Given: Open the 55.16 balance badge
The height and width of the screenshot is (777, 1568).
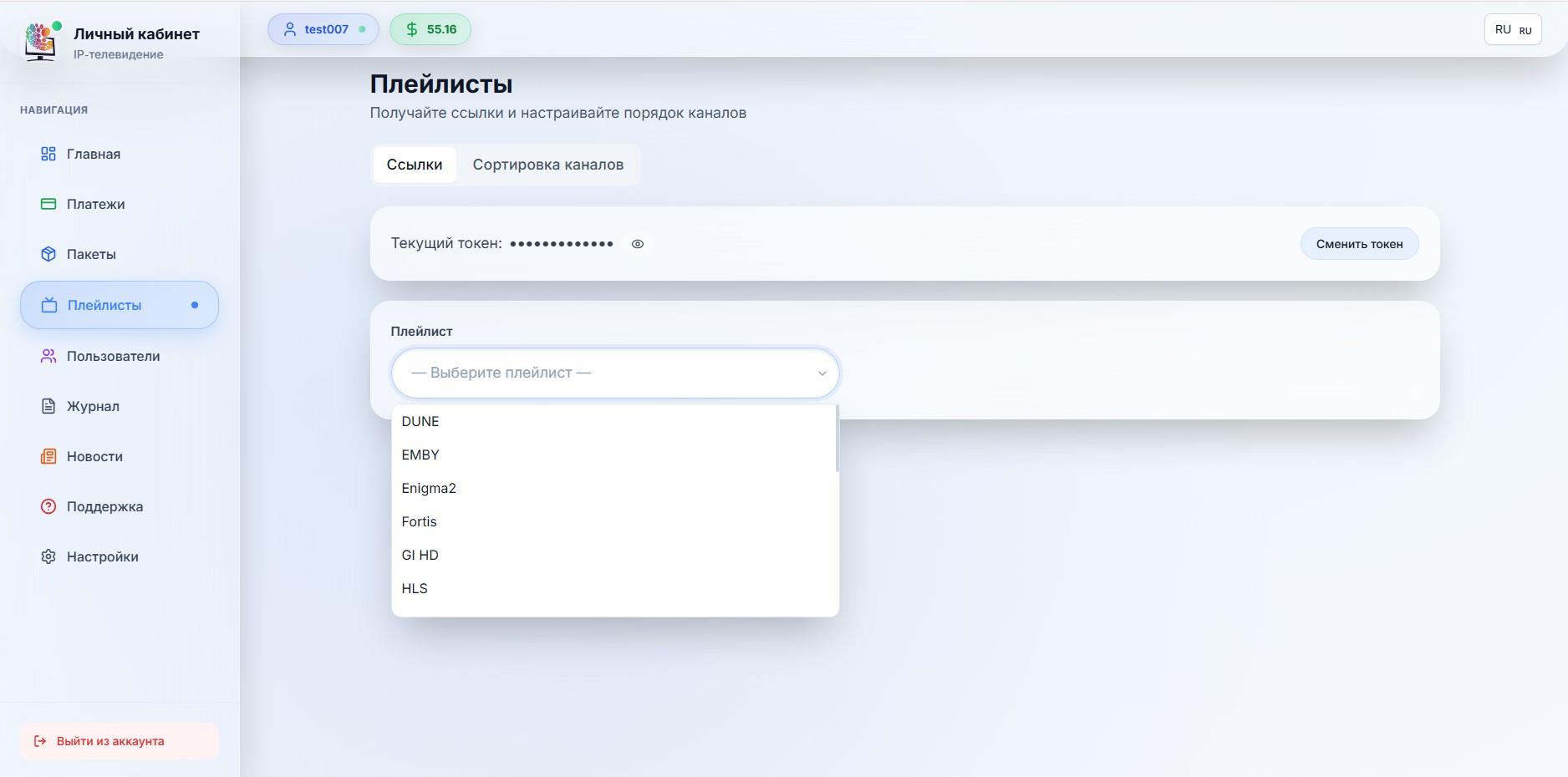Looking at the screenshot, I should click(430, 29).
